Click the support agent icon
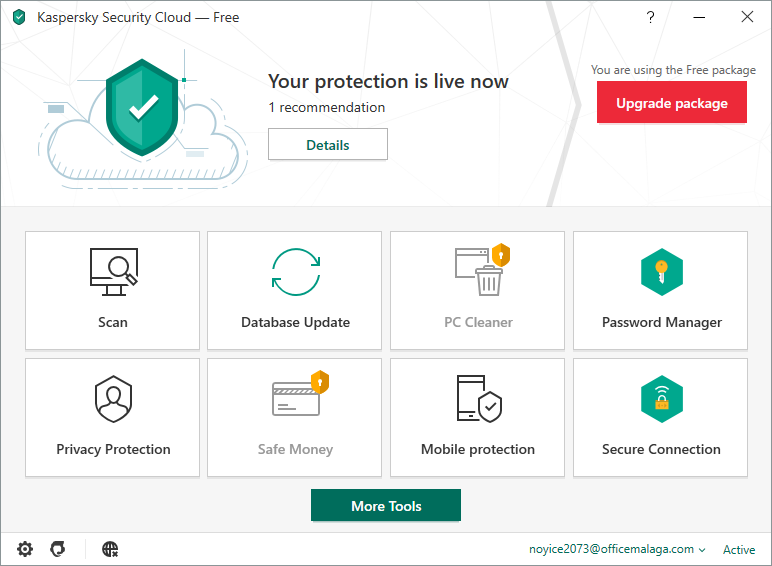 pos(59,549)
